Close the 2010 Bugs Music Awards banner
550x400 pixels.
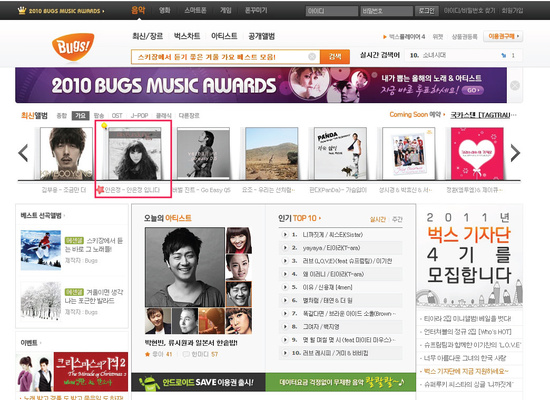(515, 85)
